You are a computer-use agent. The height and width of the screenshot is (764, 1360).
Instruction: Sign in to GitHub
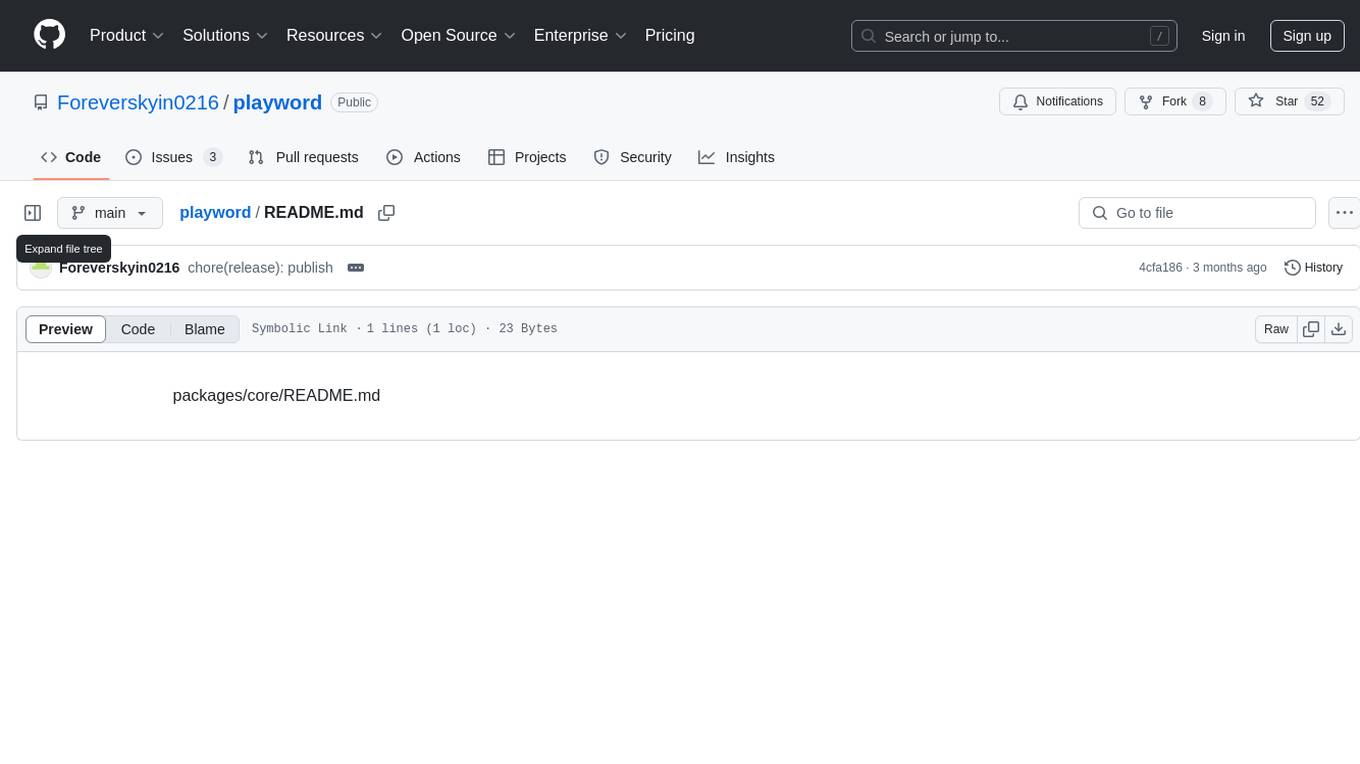click(x=1223, y=36)
